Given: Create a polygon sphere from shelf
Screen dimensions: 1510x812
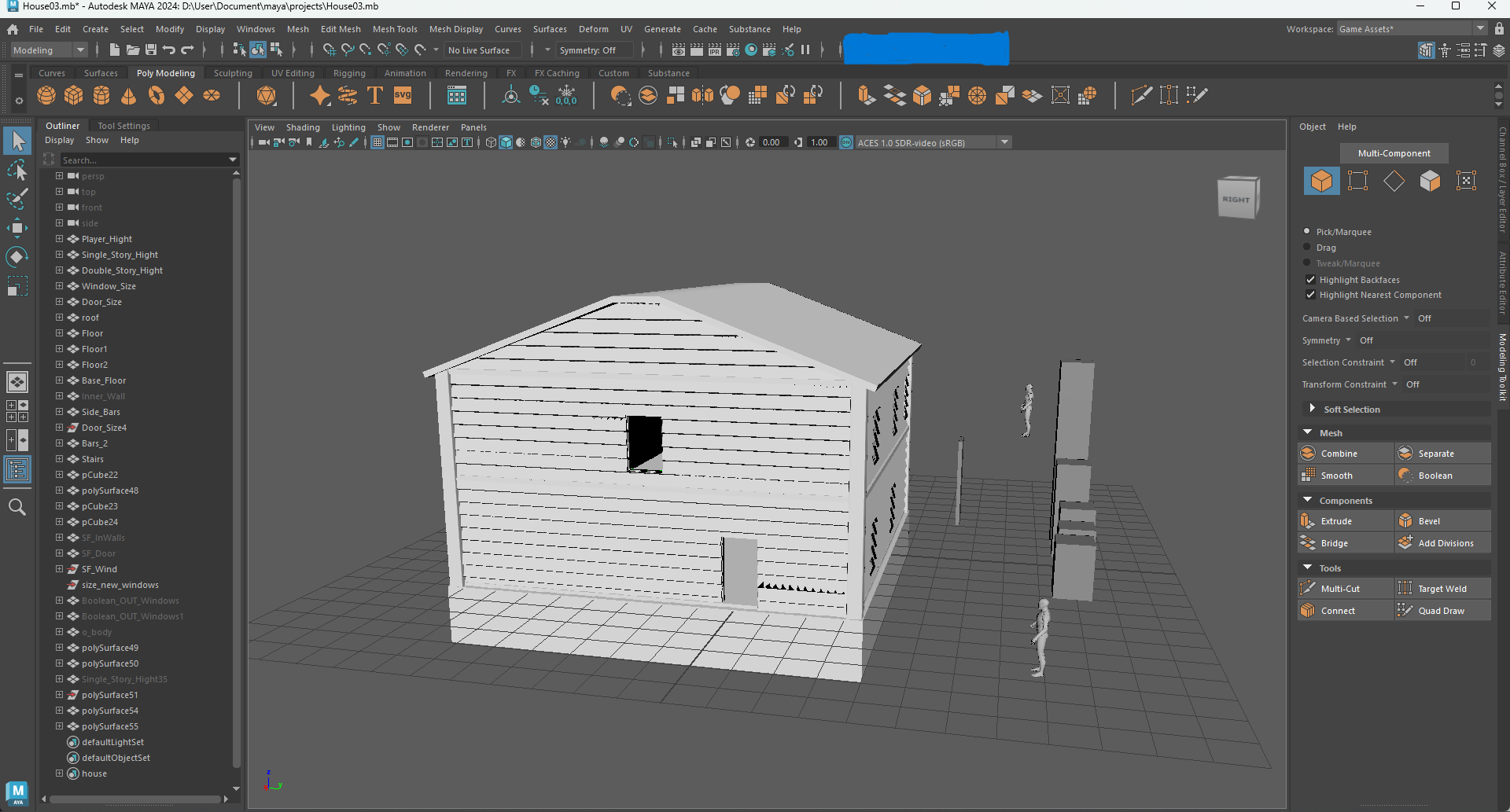Looking at the screenshot, I should coord(46,96).
